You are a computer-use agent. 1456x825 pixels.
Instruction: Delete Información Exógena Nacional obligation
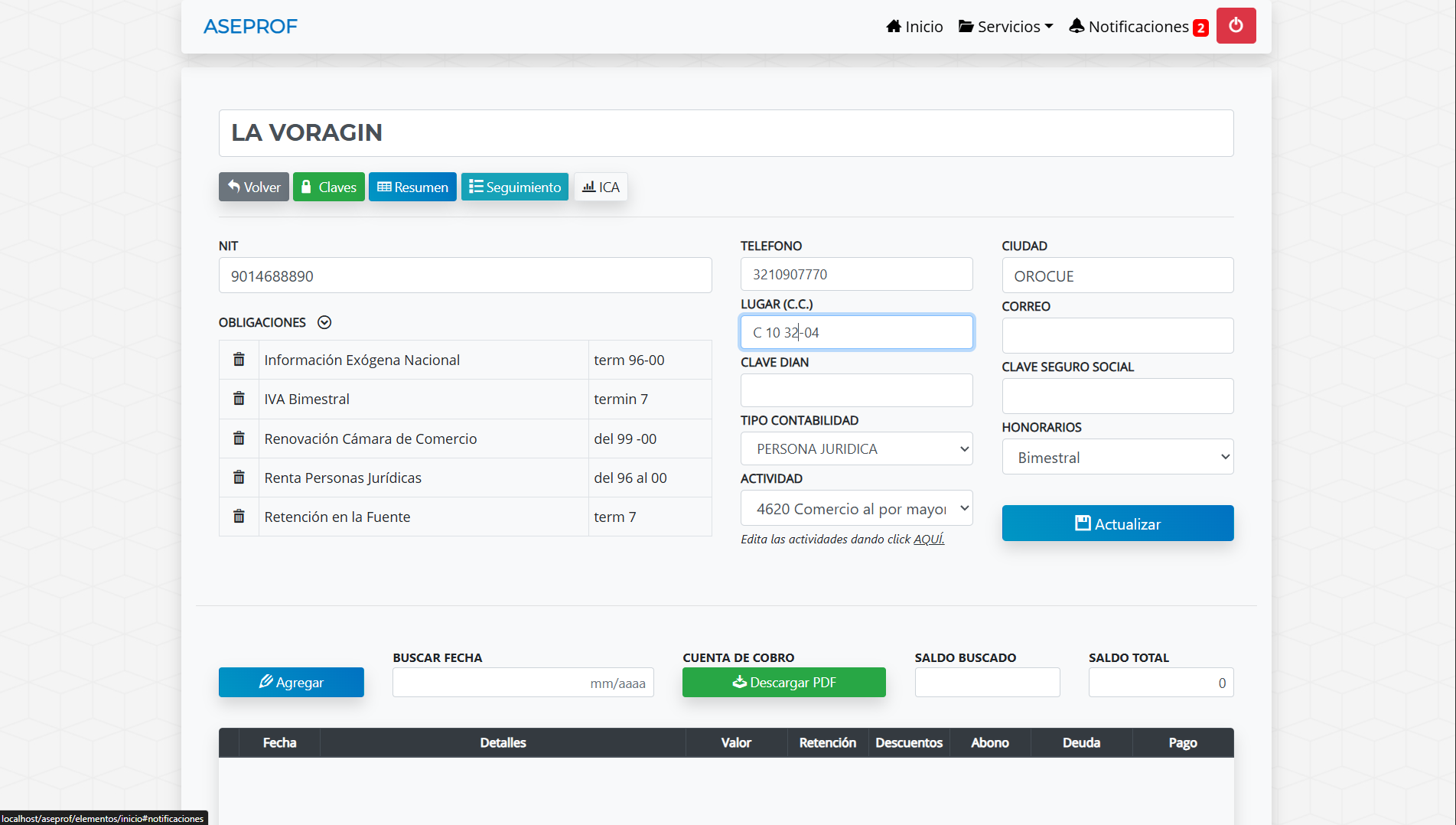[239, 360]
